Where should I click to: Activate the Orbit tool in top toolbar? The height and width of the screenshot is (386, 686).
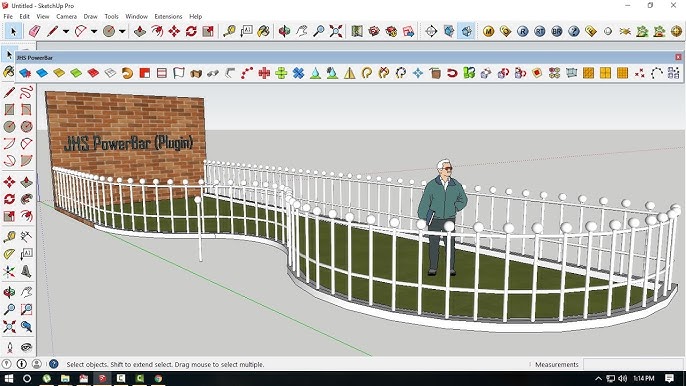coord(284,31)
